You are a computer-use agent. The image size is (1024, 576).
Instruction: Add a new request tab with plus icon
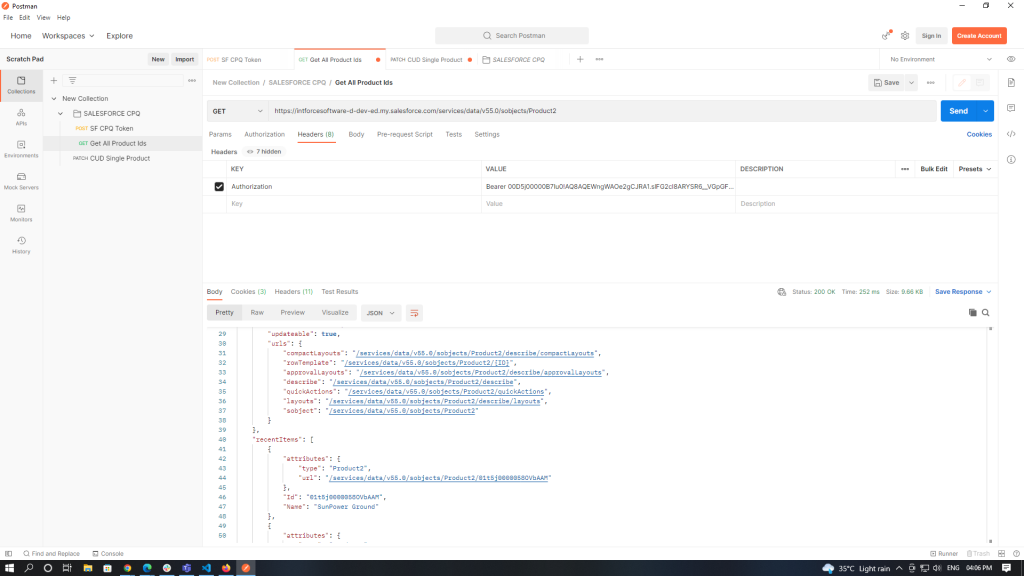(x=580, y=59)
